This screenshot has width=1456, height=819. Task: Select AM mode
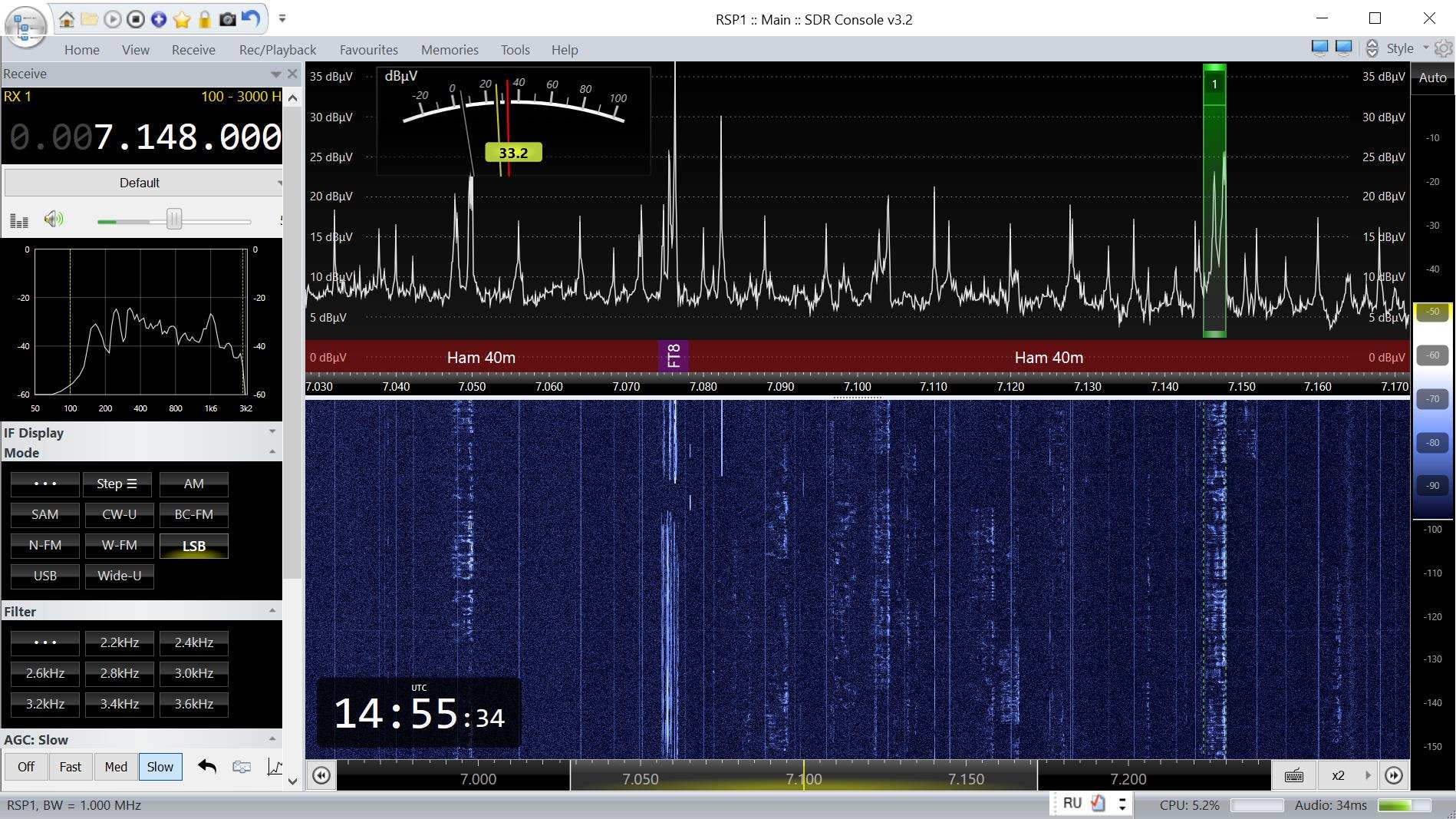[194, 484]
